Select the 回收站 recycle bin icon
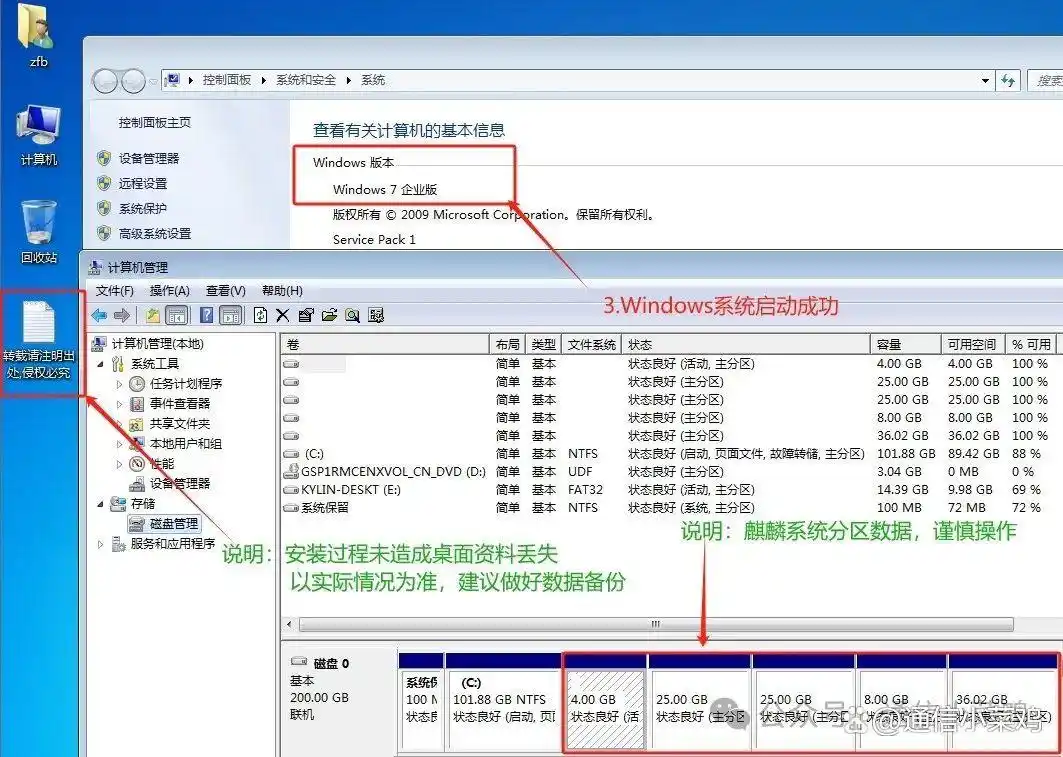1063x757 pixels. [39, 232]
